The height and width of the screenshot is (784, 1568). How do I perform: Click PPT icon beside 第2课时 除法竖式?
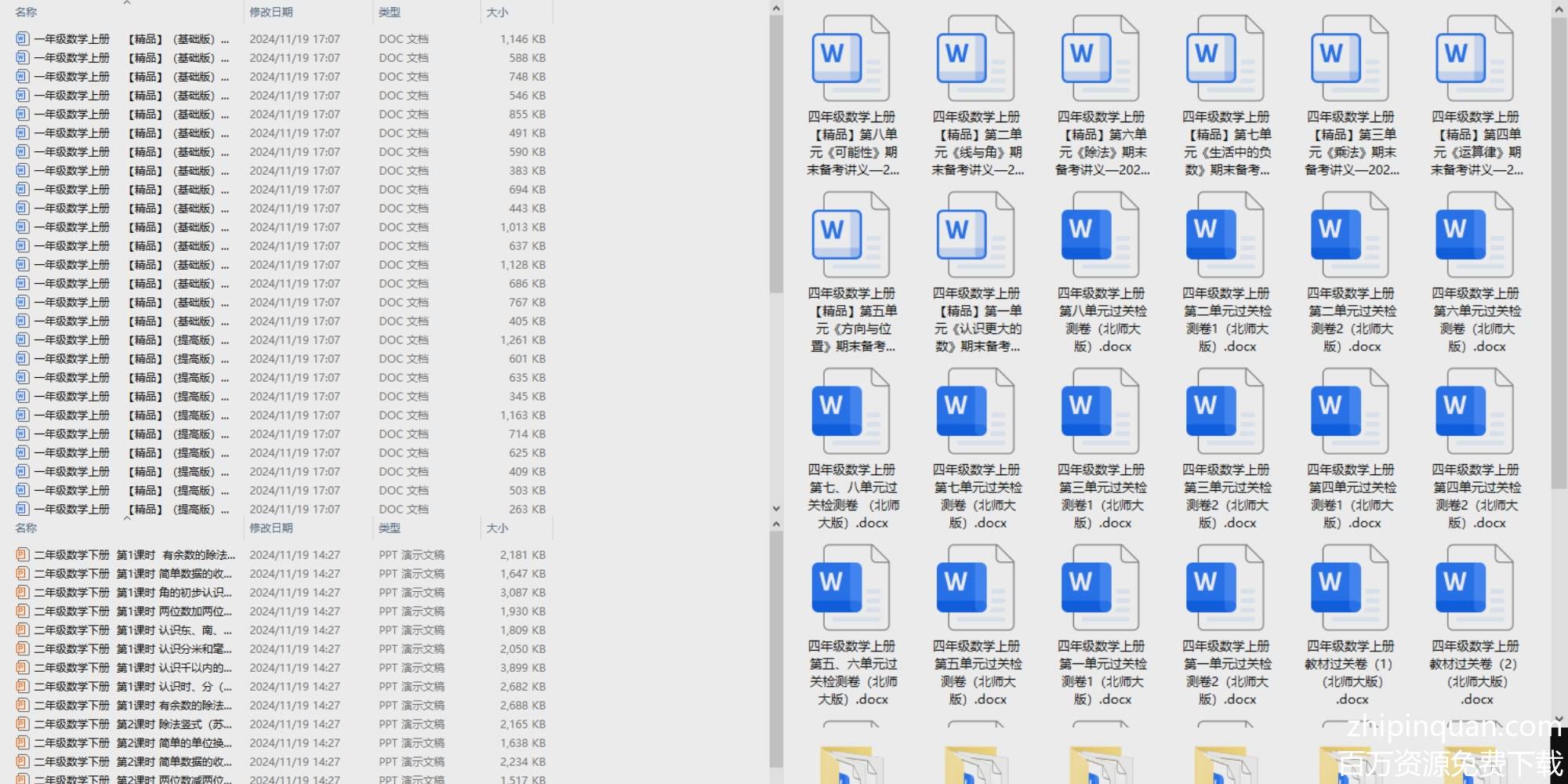pyautogui.click(x=22, y=724)
